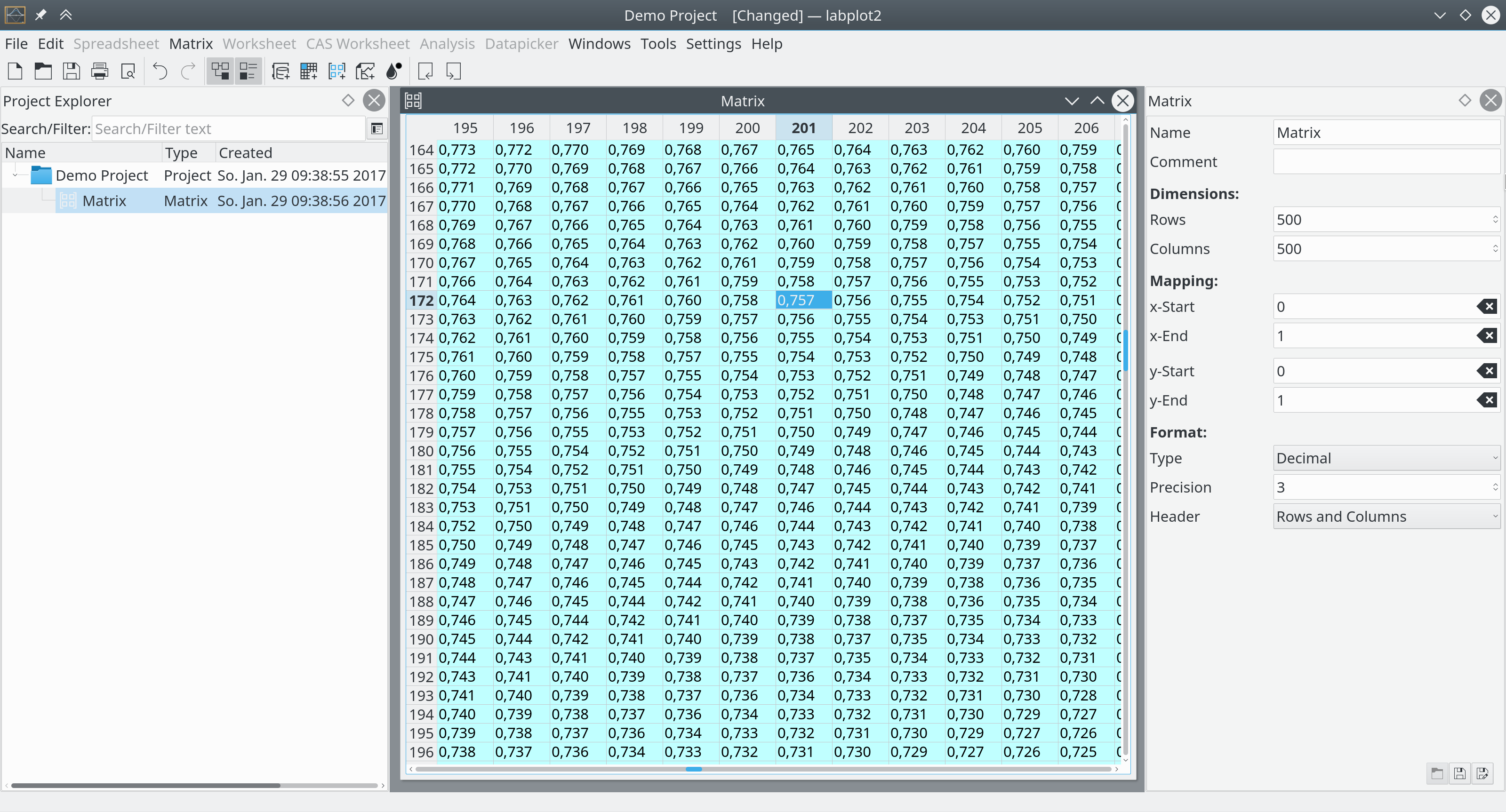
Task: Click the Search/Filter text field
Action: pos(228,128)
